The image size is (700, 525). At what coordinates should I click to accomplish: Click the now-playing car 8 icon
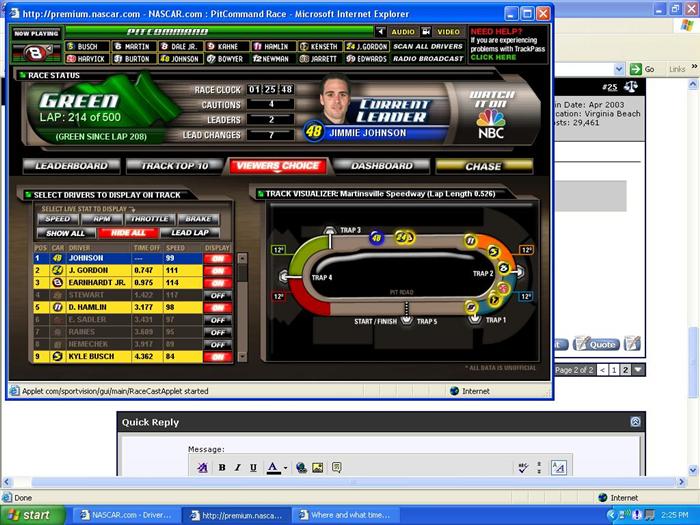click(x=37, y=53)
